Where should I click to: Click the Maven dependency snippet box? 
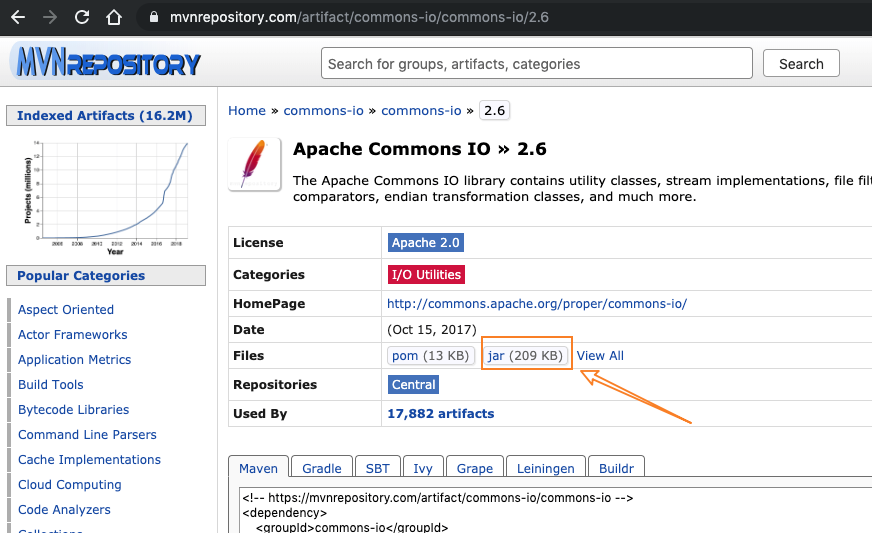point(556,511)
